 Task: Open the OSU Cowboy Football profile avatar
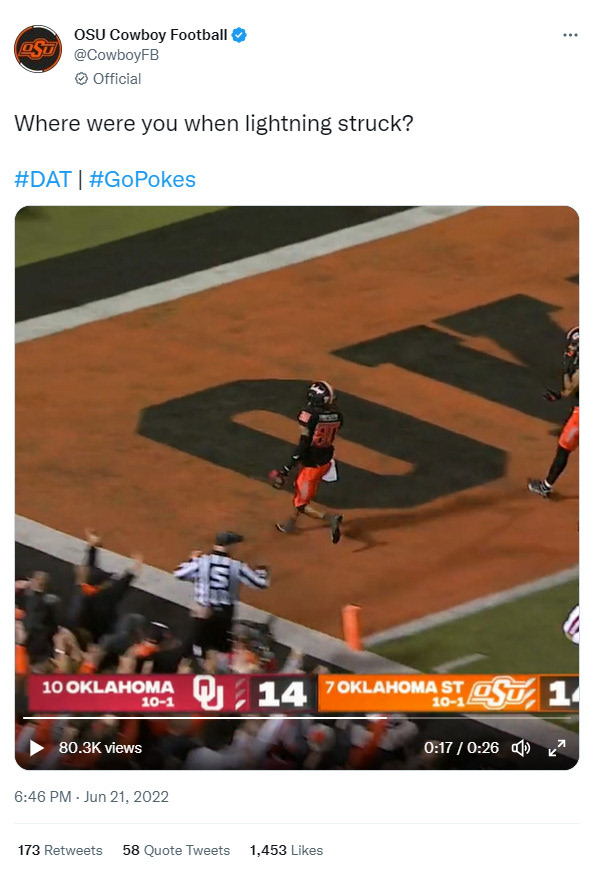point(38,49)
